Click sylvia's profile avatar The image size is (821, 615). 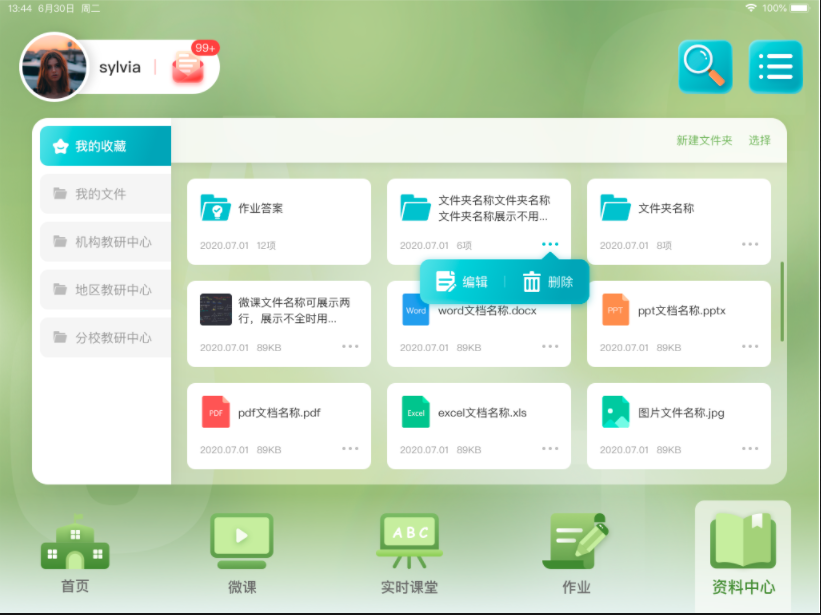(55, 66)
